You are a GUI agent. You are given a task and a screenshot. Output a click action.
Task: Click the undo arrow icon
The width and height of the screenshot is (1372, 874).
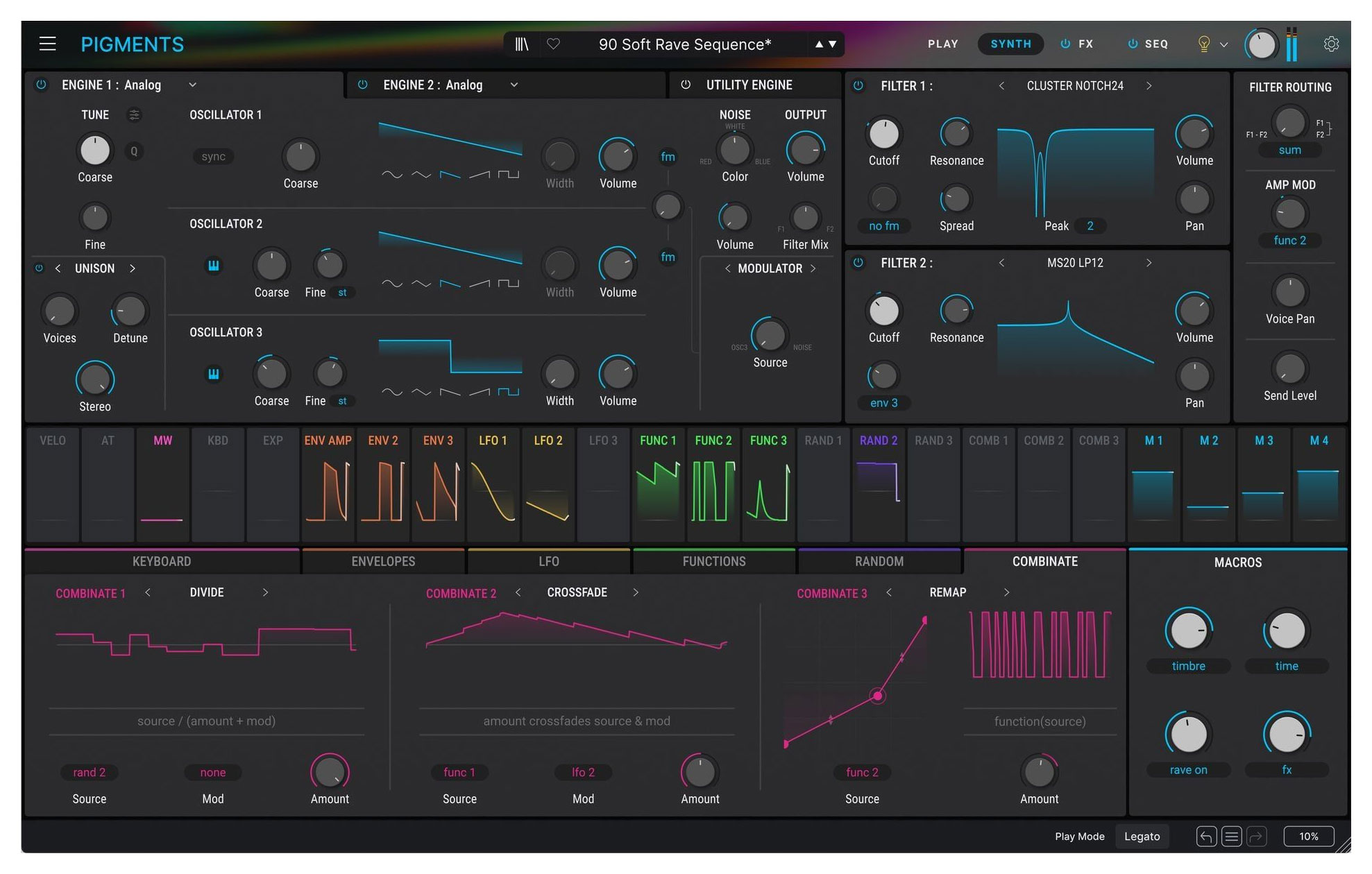click(1206, 837)
